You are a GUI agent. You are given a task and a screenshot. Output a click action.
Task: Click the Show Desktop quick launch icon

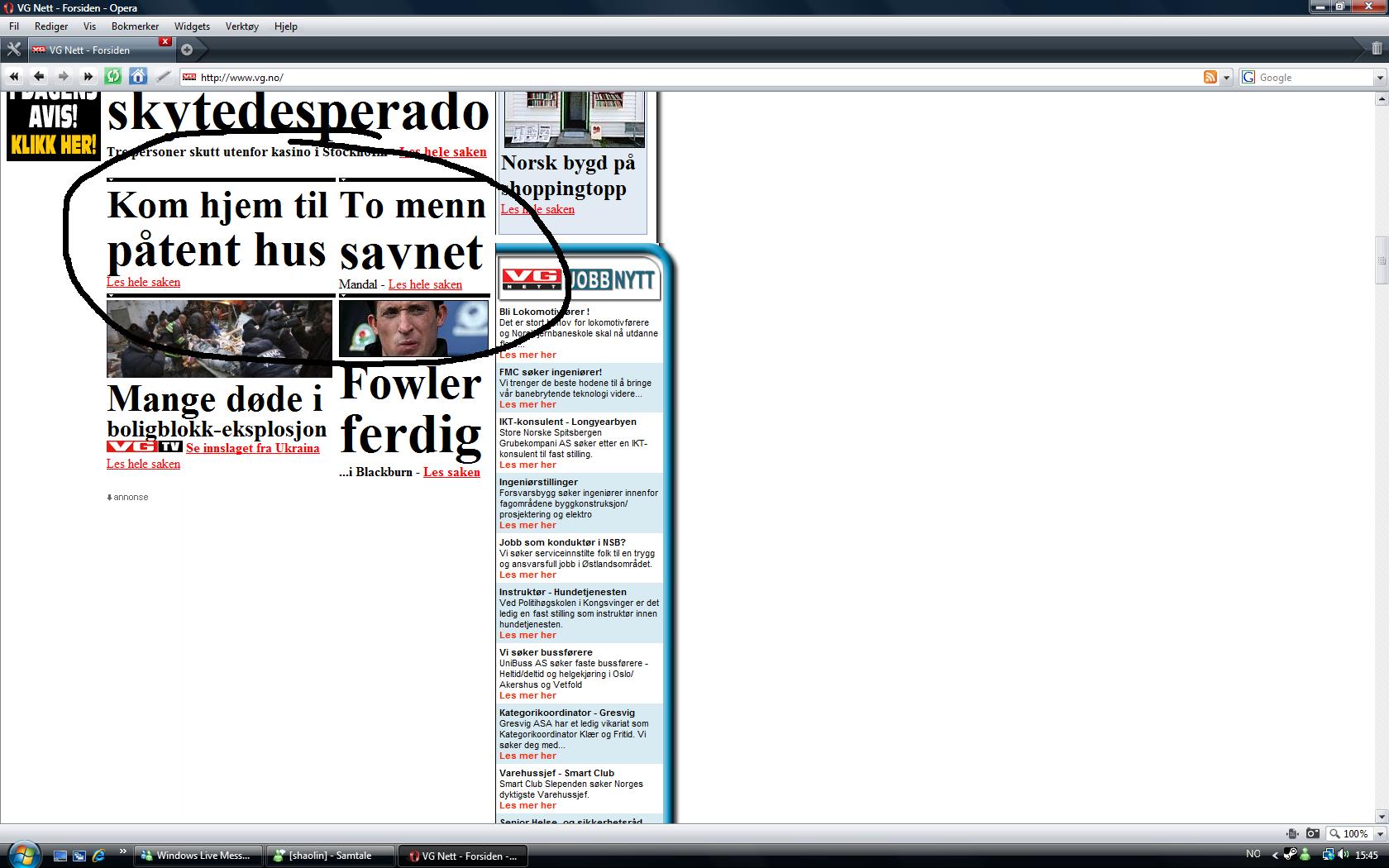pyautogui.click(x=60, y=856)
